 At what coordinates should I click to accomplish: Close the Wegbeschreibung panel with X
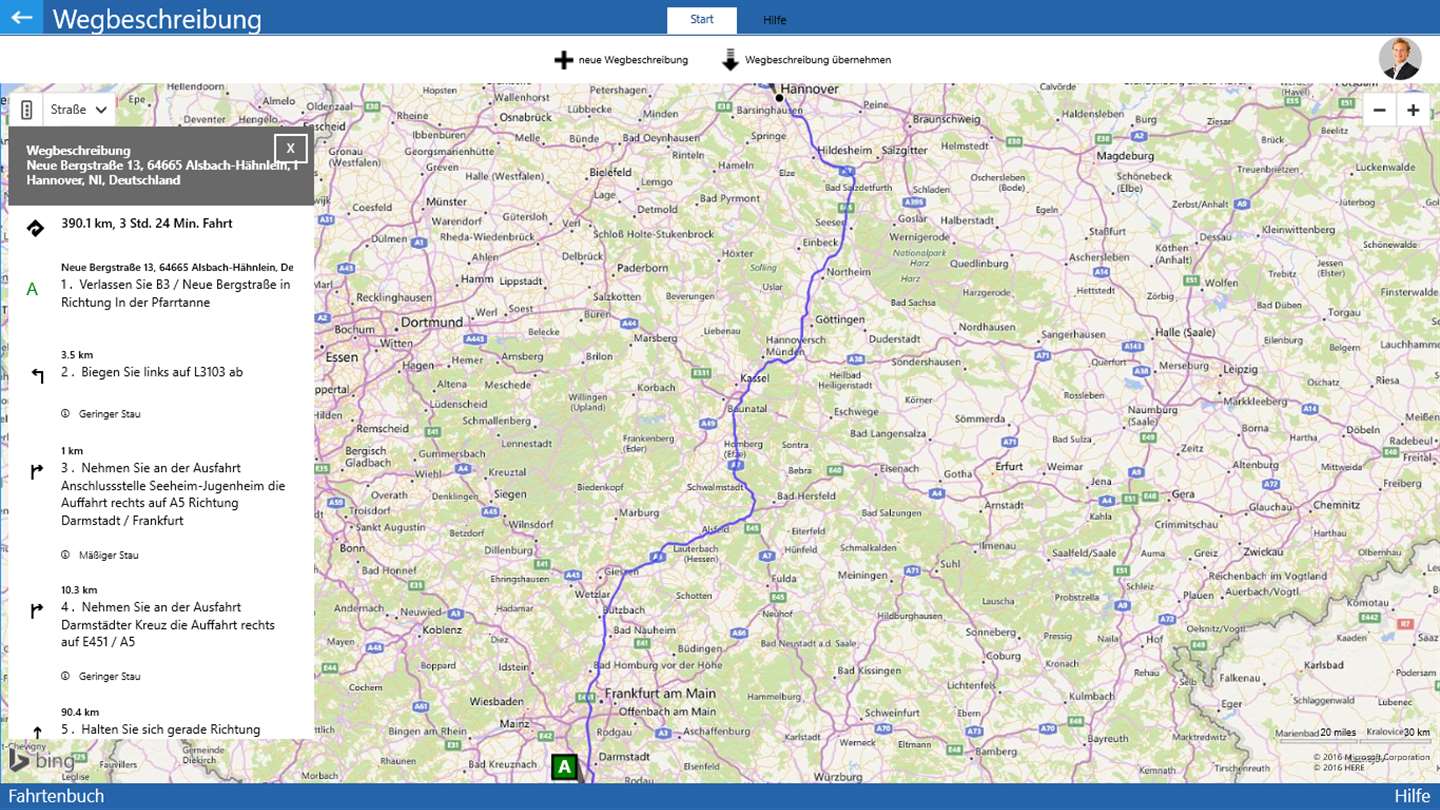coord(290,148)
